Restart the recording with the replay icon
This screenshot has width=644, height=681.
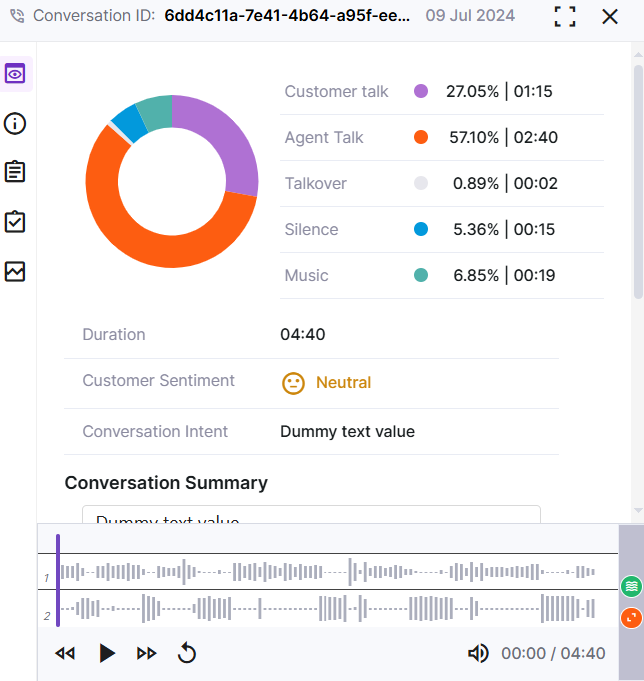tap(187, 653)
